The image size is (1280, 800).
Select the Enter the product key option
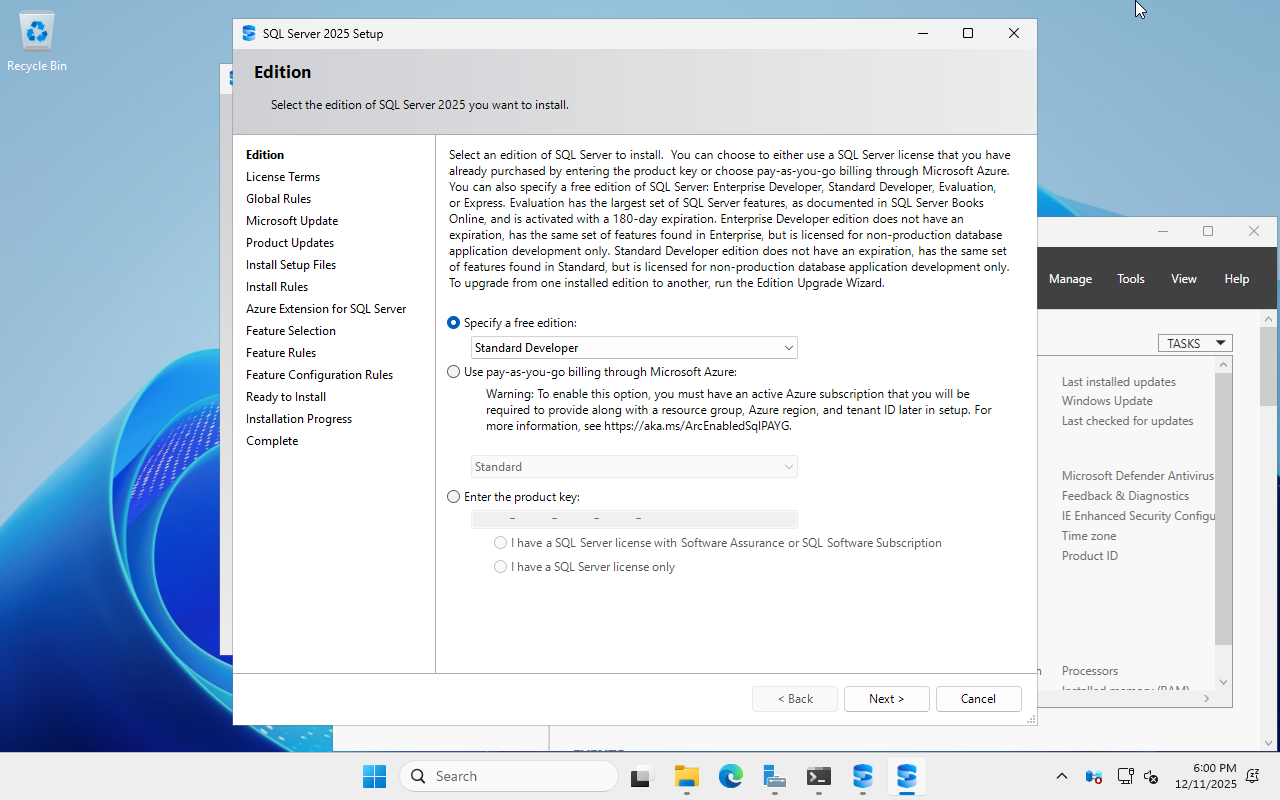coord(453,496)
